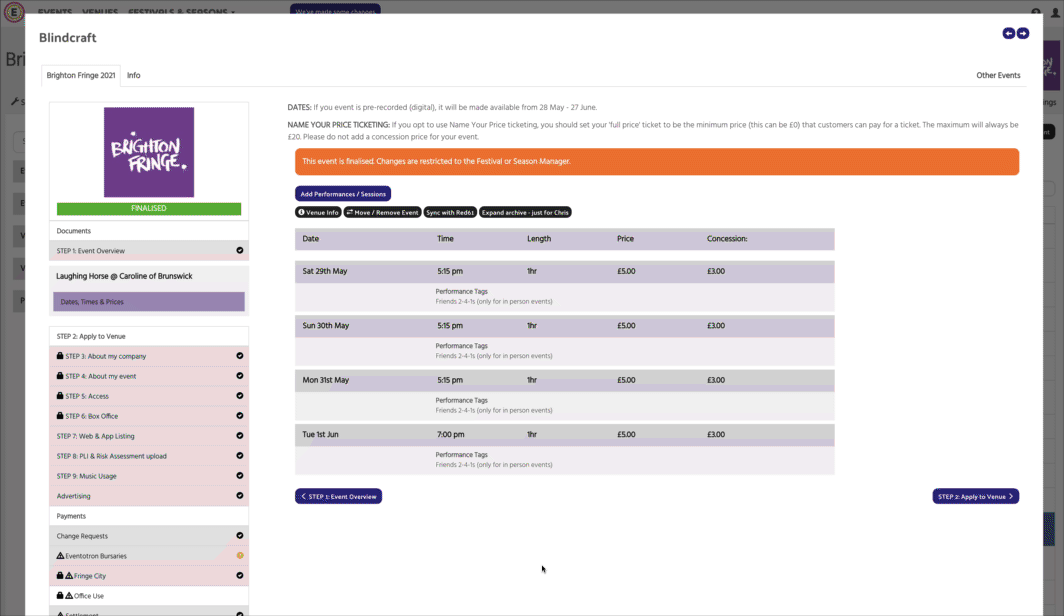Image resolution: width=1064 pixels, height=616 pixels.
Task: Click the checkmark icon on STEP 5: Access row
Action: 240,396
